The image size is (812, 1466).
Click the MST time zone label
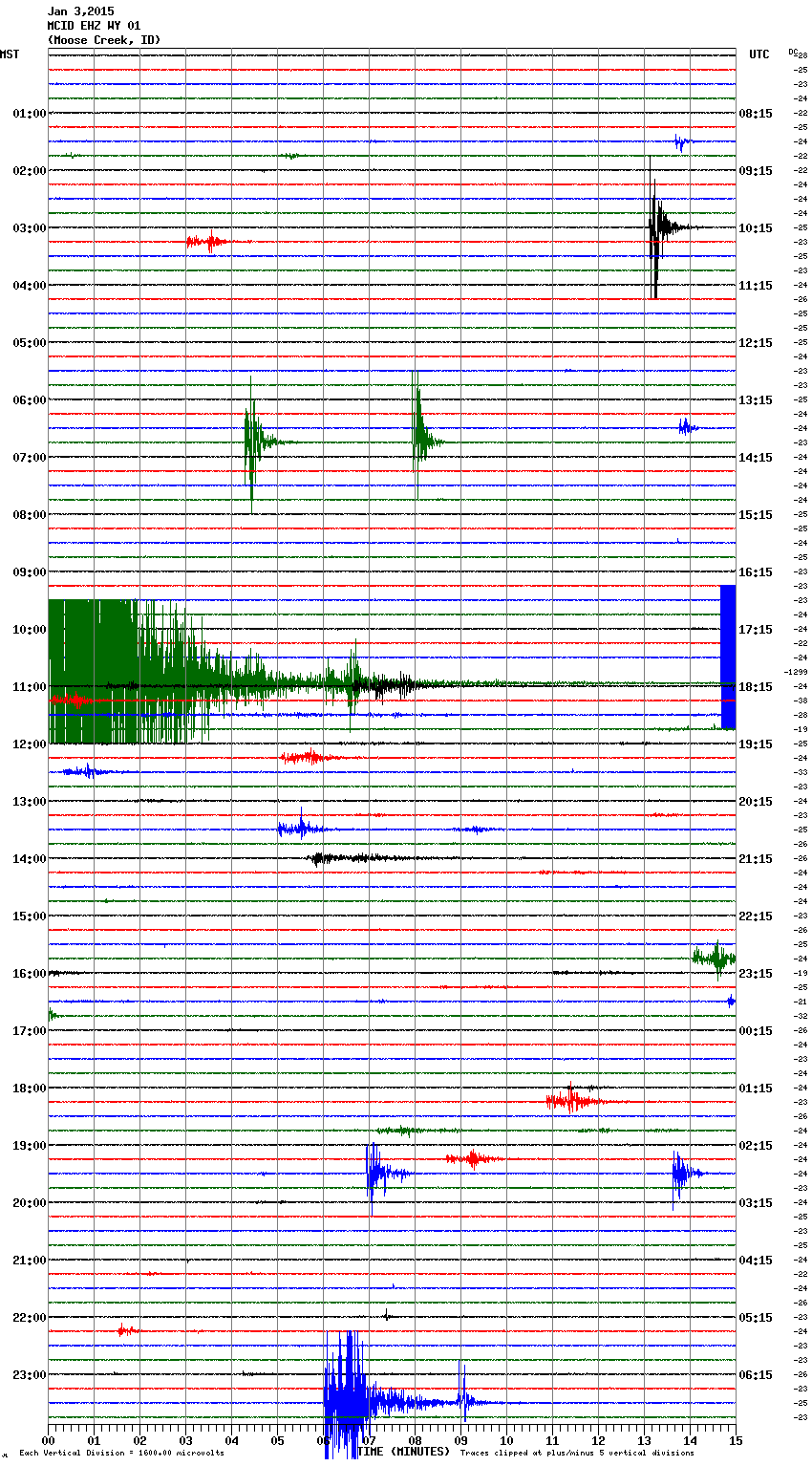click(x=10, y=54)
